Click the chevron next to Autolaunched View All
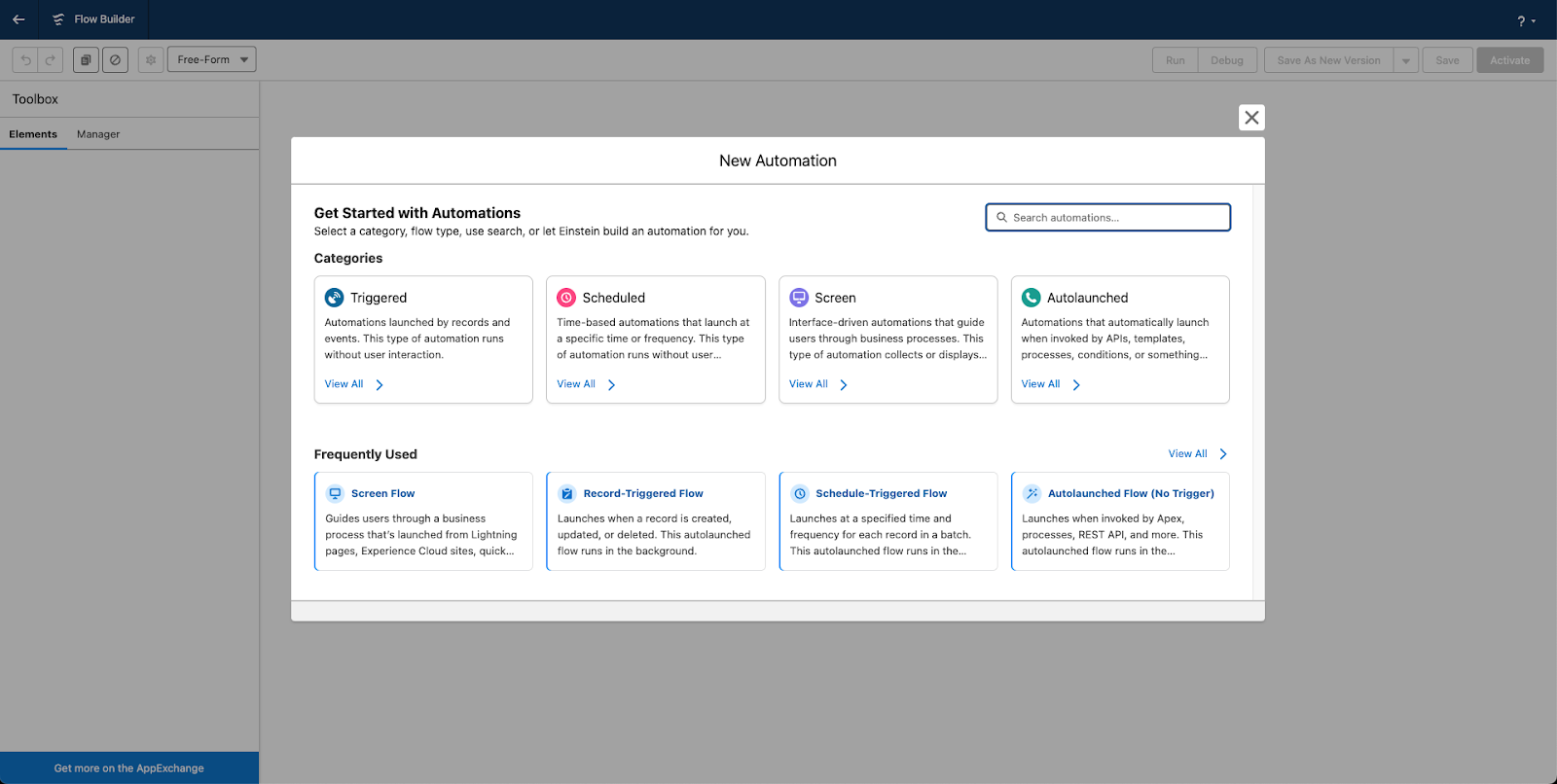The width and height of the screenshot is (1557, 784). click(x=1076, y=385)
